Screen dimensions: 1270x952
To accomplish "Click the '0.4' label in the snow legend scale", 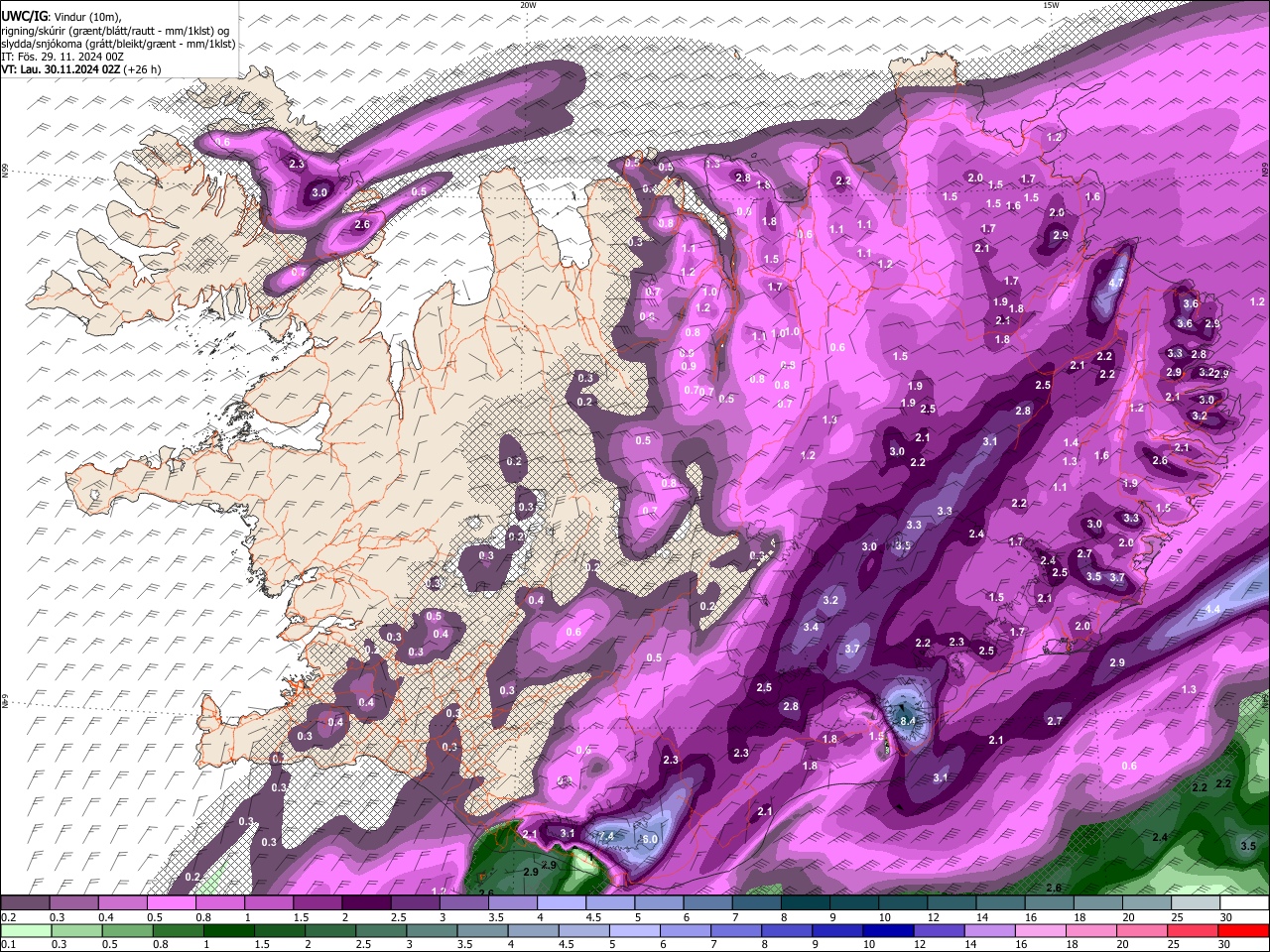I will [x=105, y=917].
